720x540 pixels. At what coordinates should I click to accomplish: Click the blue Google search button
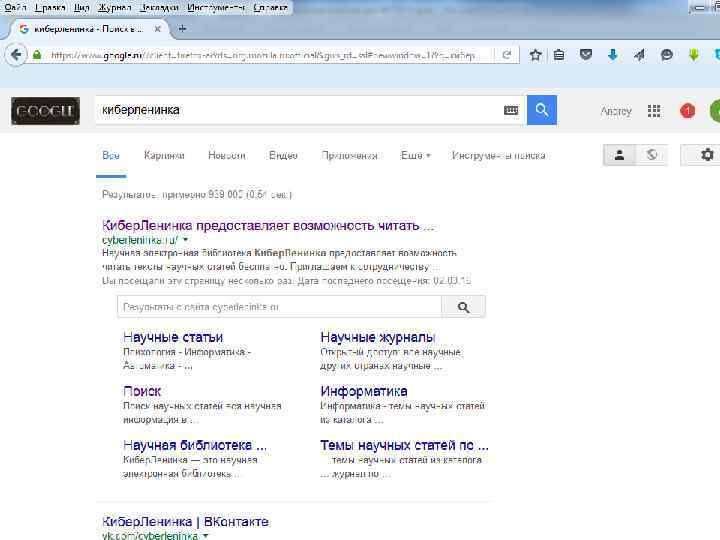pyautogui.click(x=542, y=110)
